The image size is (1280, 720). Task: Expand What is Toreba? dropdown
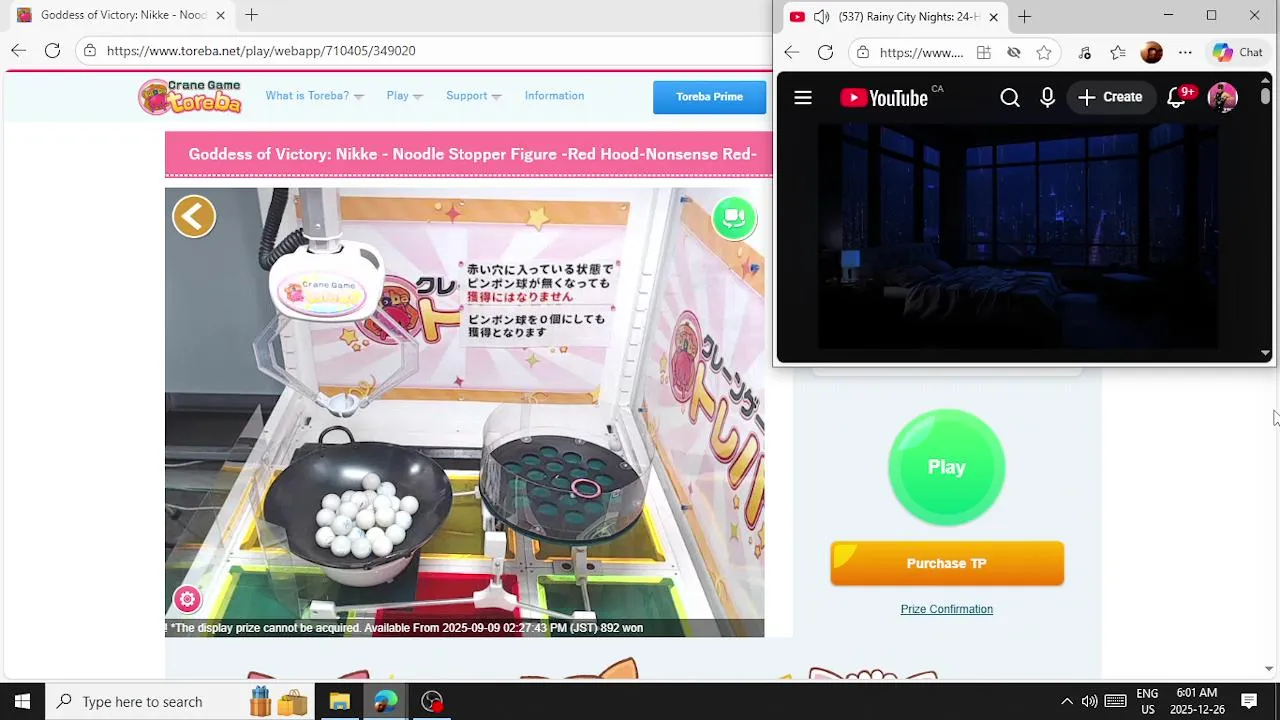[314, 96]
